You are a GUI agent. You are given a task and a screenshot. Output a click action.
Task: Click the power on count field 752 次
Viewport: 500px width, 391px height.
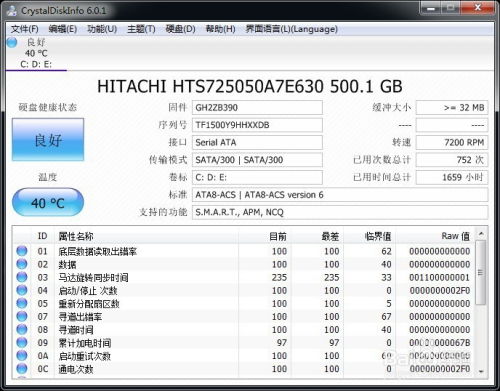452,160
